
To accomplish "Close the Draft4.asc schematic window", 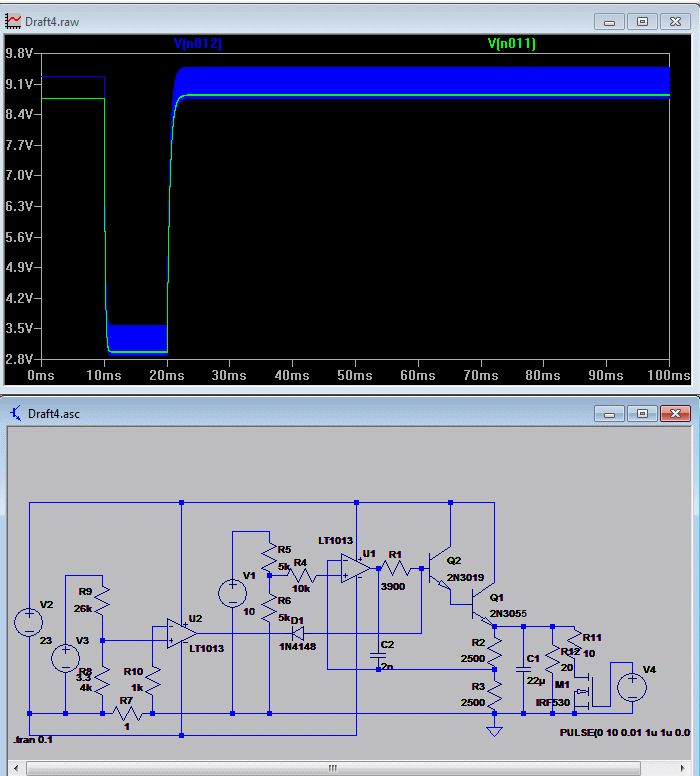I will click(675, 414).
